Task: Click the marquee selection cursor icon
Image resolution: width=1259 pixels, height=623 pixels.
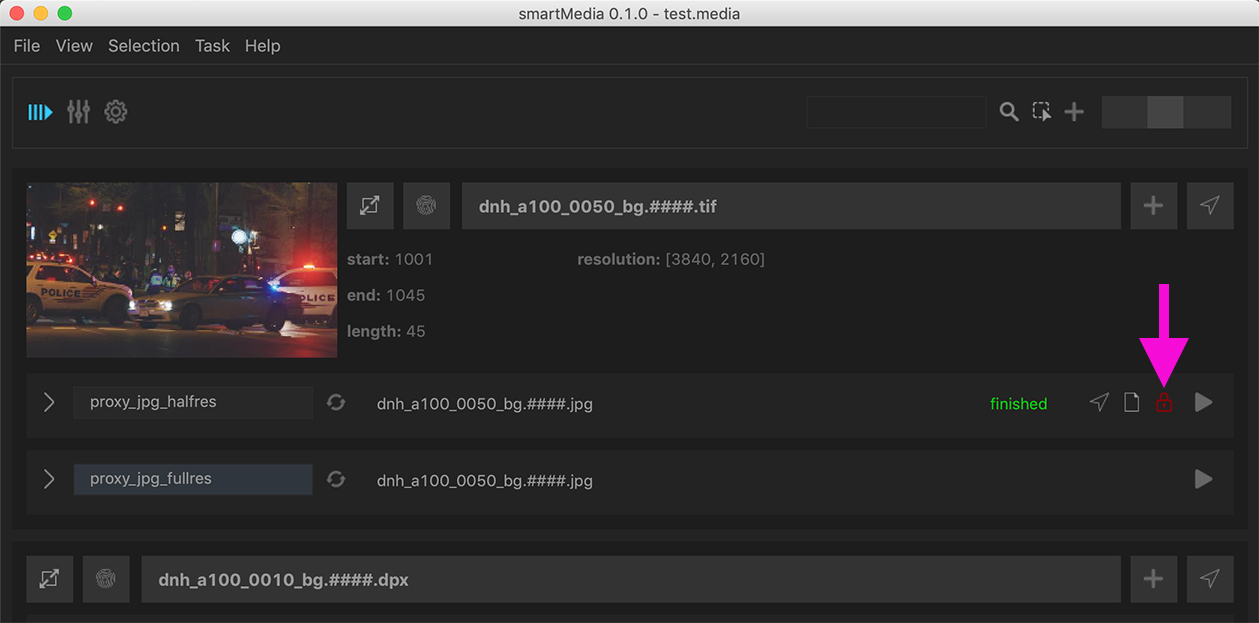Action: tap(1042, 112)
